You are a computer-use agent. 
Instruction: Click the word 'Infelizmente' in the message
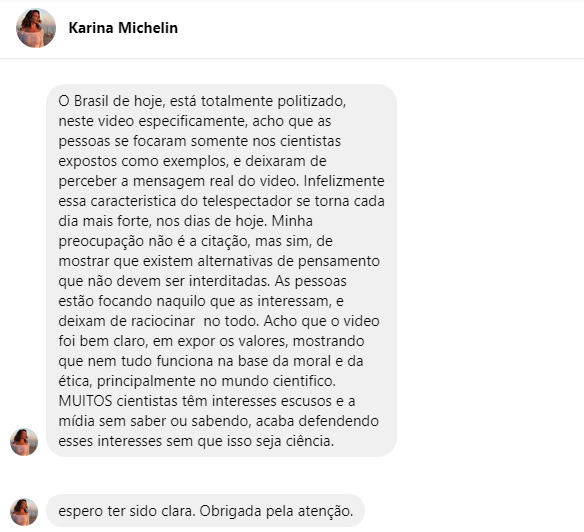(x=344, y=181)
